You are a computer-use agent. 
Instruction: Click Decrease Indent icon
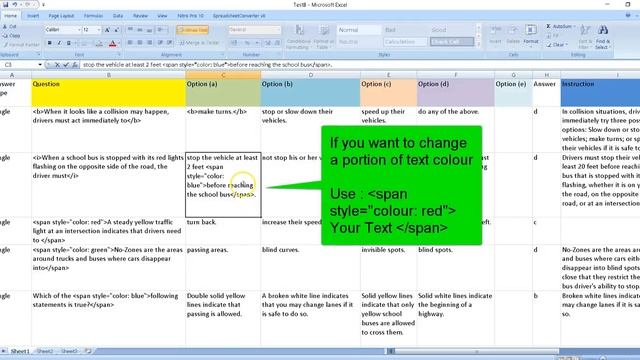point(160,42)
